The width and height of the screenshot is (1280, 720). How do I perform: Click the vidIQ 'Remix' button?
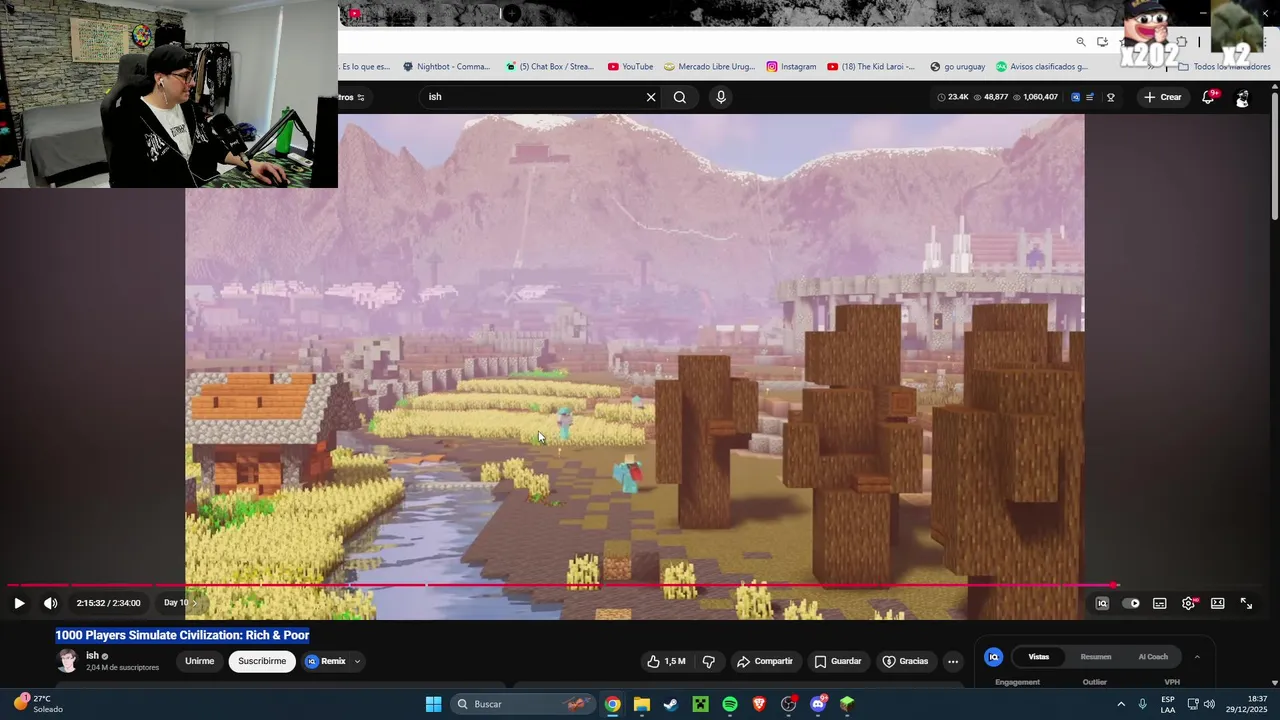point(326,661)
